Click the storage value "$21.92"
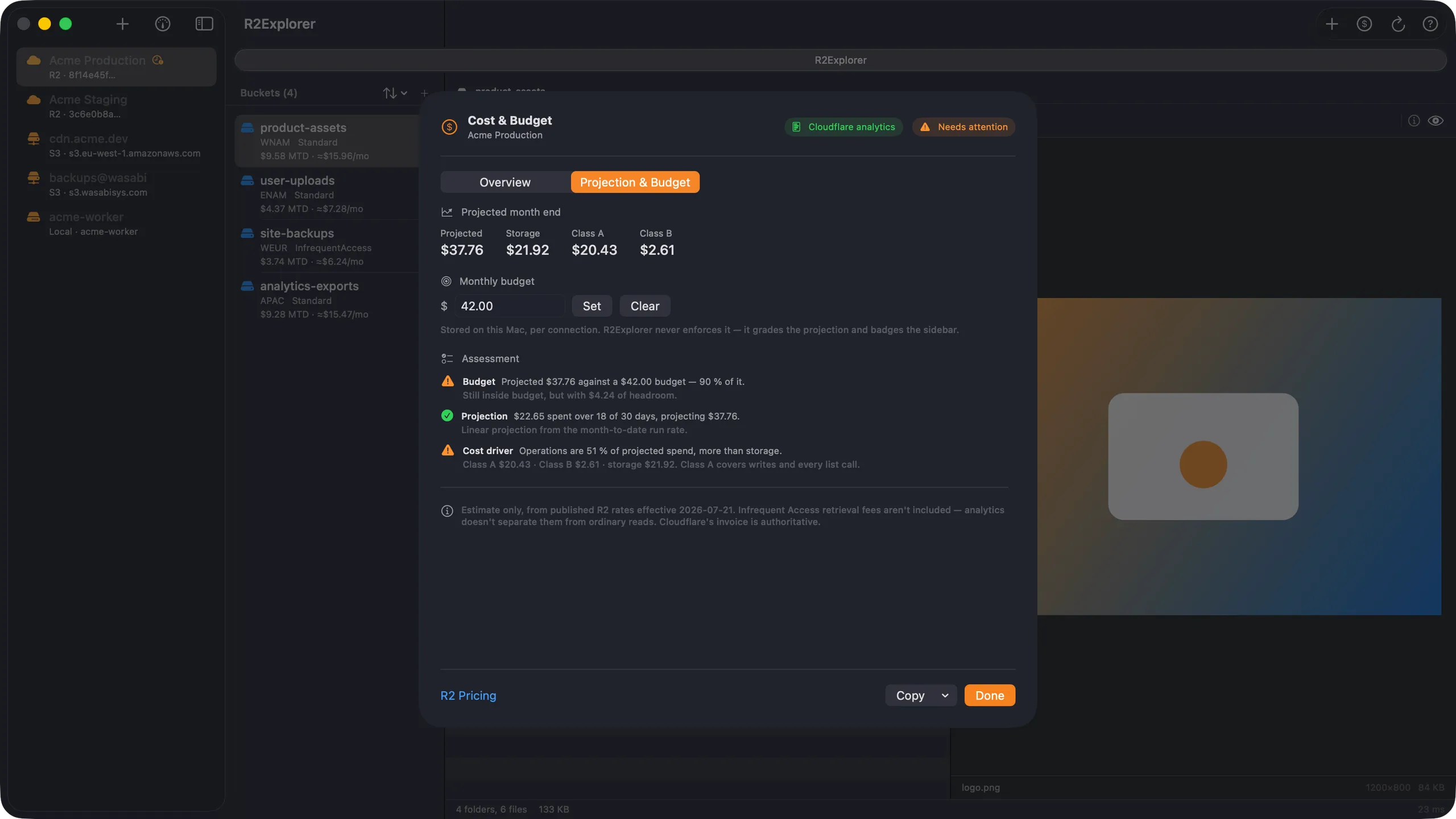The width and height of the screenshot is (1456, 819). [x=528, y=250]
